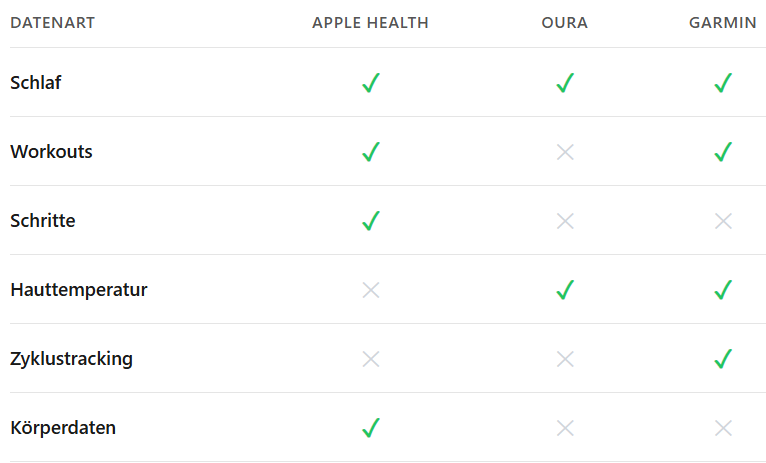Click the Hauttemperatur checkmark under Oura
This screenshot has height=463, width=766.
click(x=565, y=290)
